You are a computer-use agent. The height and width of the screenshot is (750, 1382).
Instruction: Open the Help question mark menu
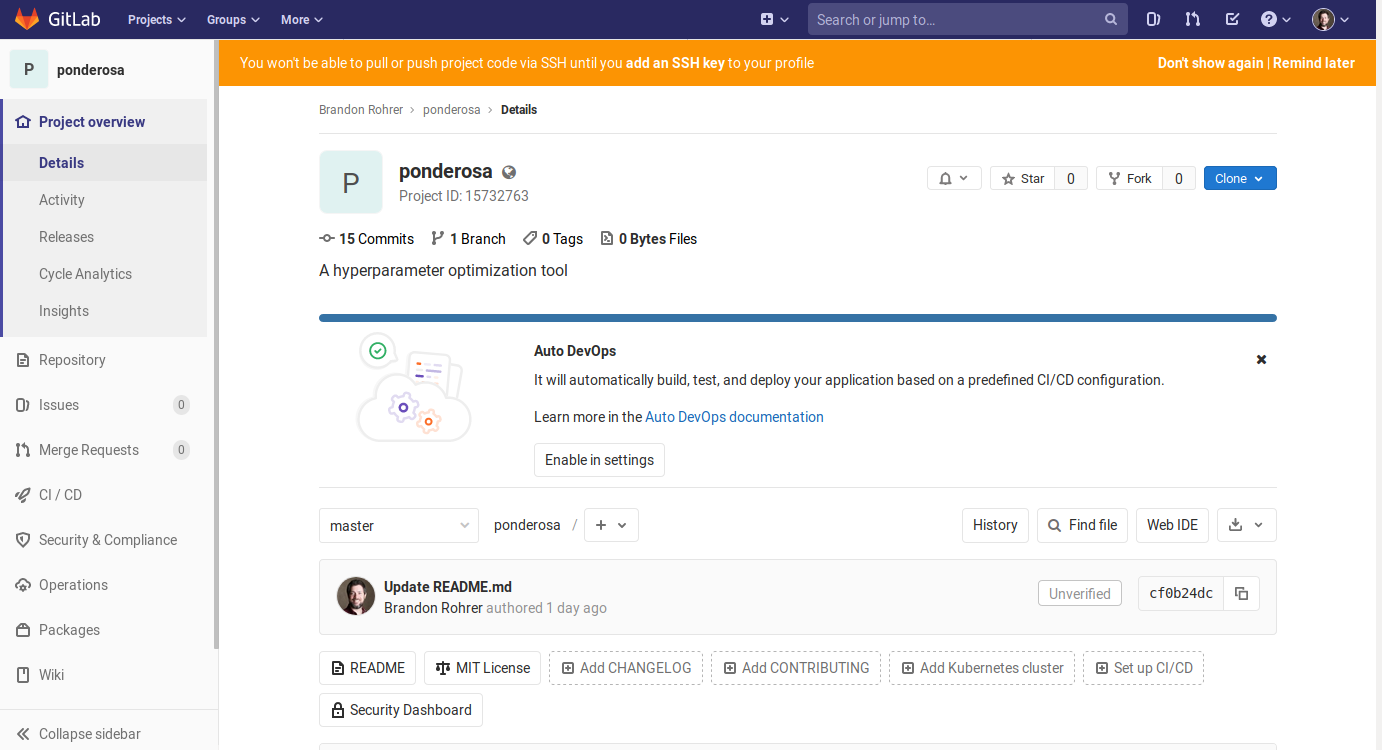coord(1276,19)
